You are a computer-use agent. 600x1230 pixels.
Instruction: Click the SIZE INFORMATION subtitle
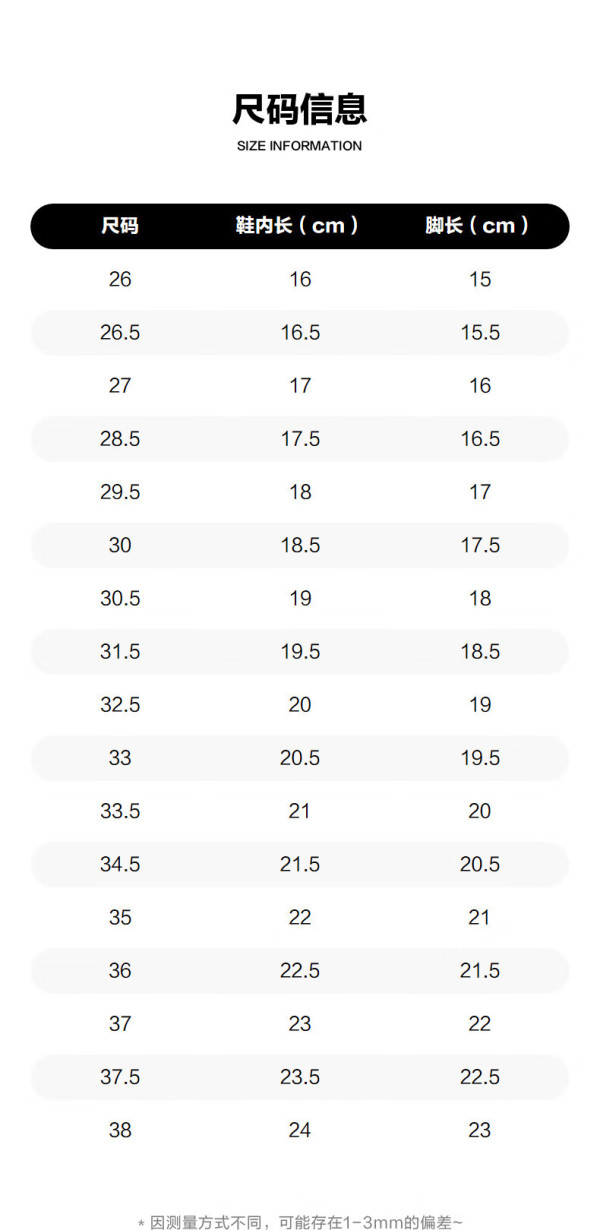tap(299, 146)
